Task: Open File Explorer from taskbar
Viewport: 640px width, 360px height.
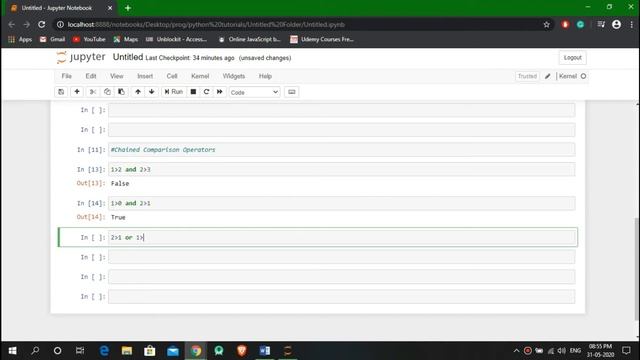Action: click(x=127, y=351)
